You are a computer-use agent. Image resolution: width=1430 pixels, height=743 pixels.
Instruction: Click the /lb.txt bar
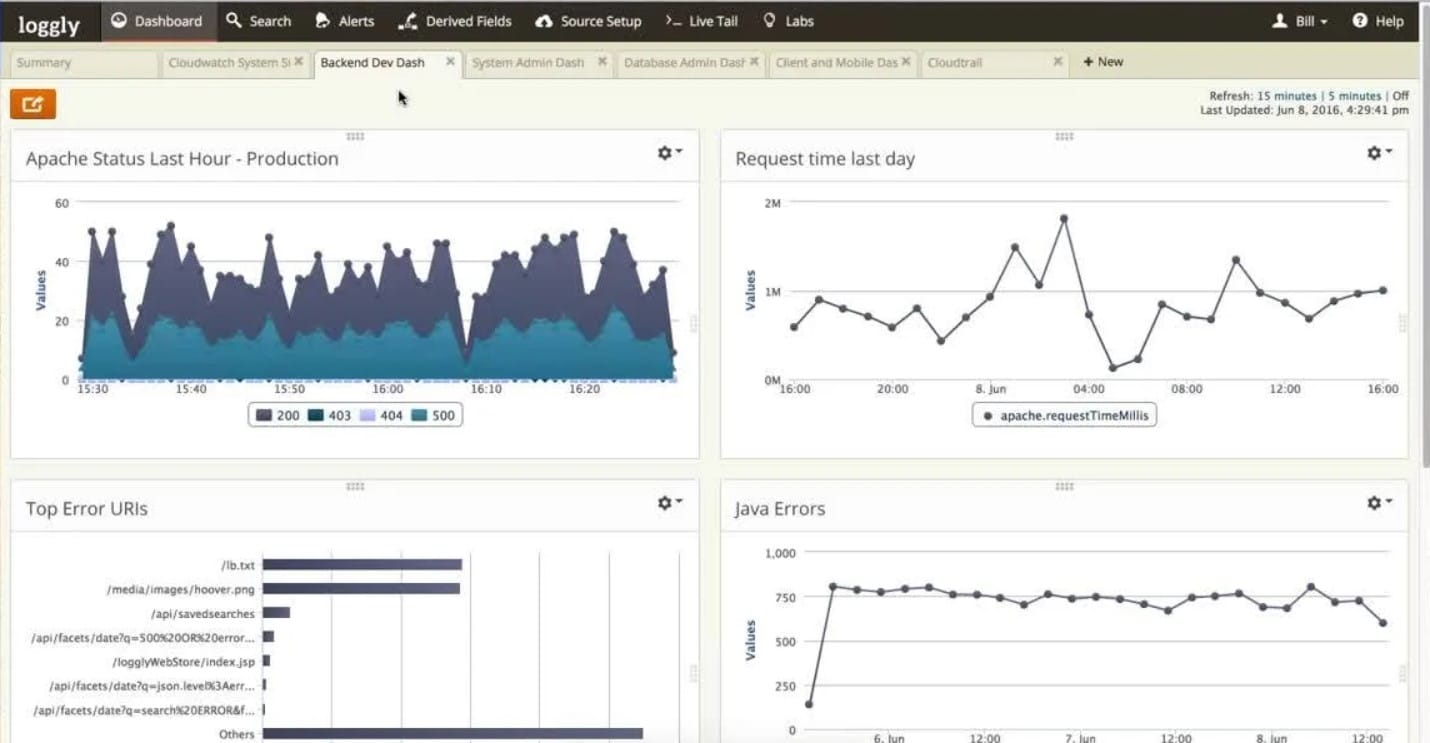[x=362, y=565]
